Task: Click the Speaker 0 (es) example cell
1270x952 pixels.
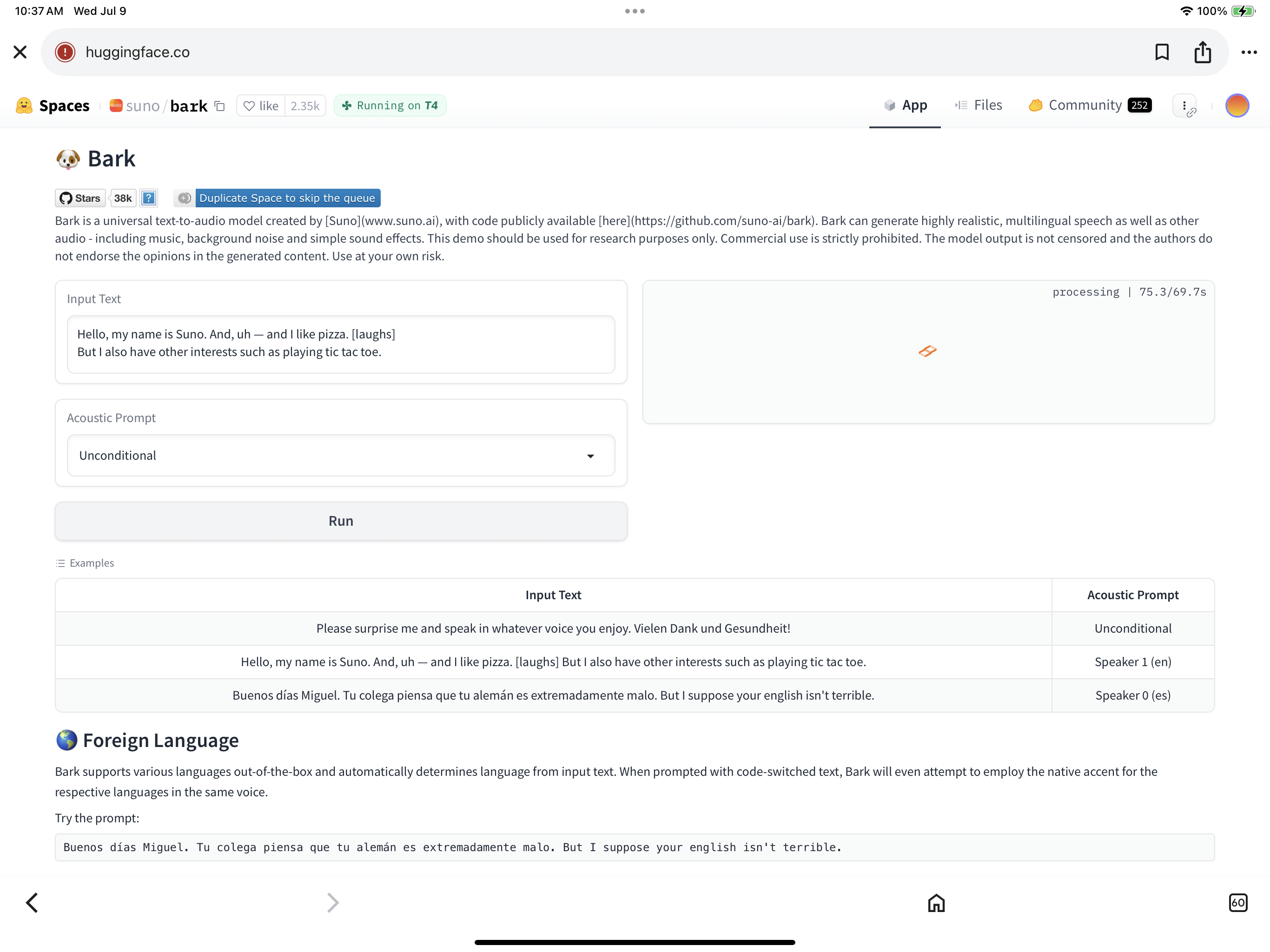Action: coord(1133,695)
